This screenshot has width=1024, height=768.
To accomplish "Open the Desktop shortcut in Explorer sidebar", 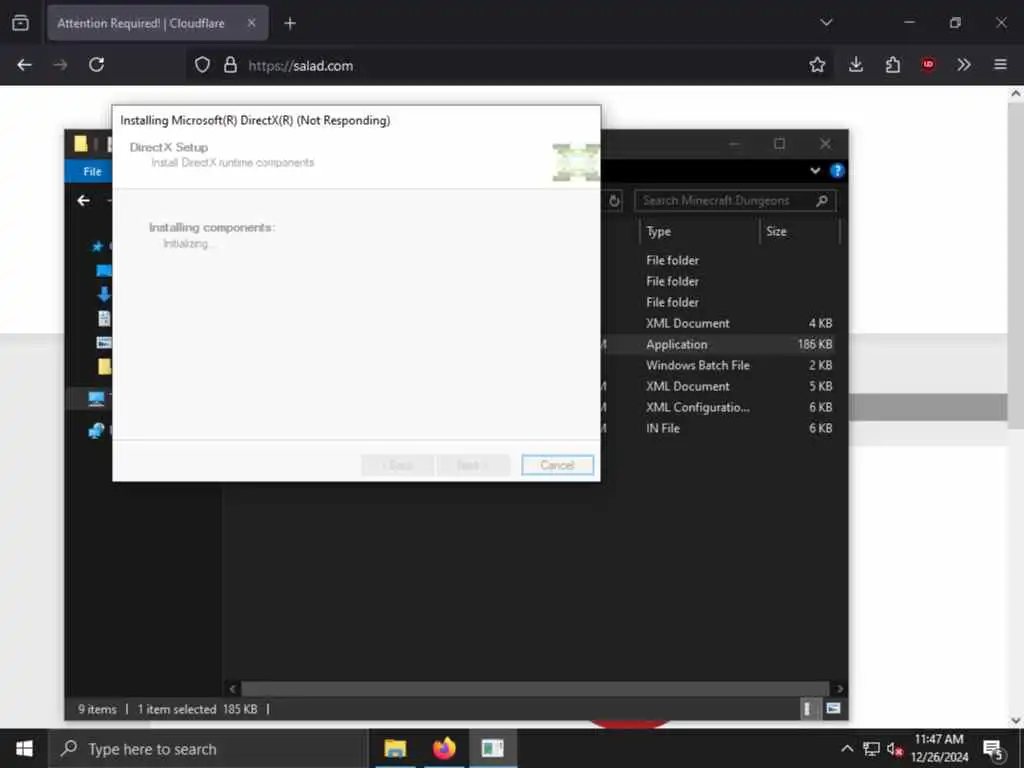I will (103, 270).
